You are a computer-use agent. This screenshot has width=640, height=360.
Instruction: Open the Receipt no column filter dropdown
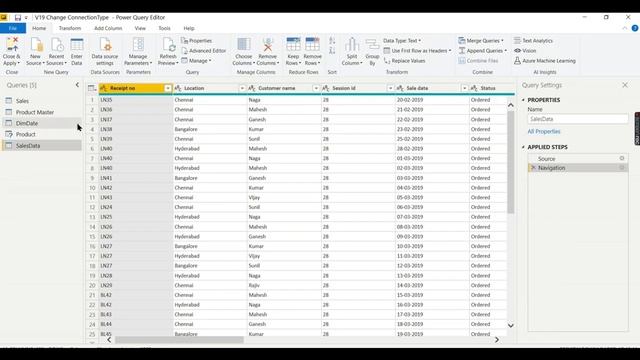(168, 88)
